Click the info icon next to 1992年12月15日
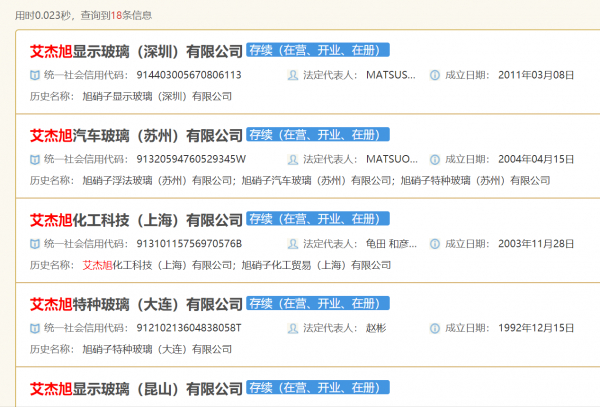600x407 pixels. pos(435,328)
